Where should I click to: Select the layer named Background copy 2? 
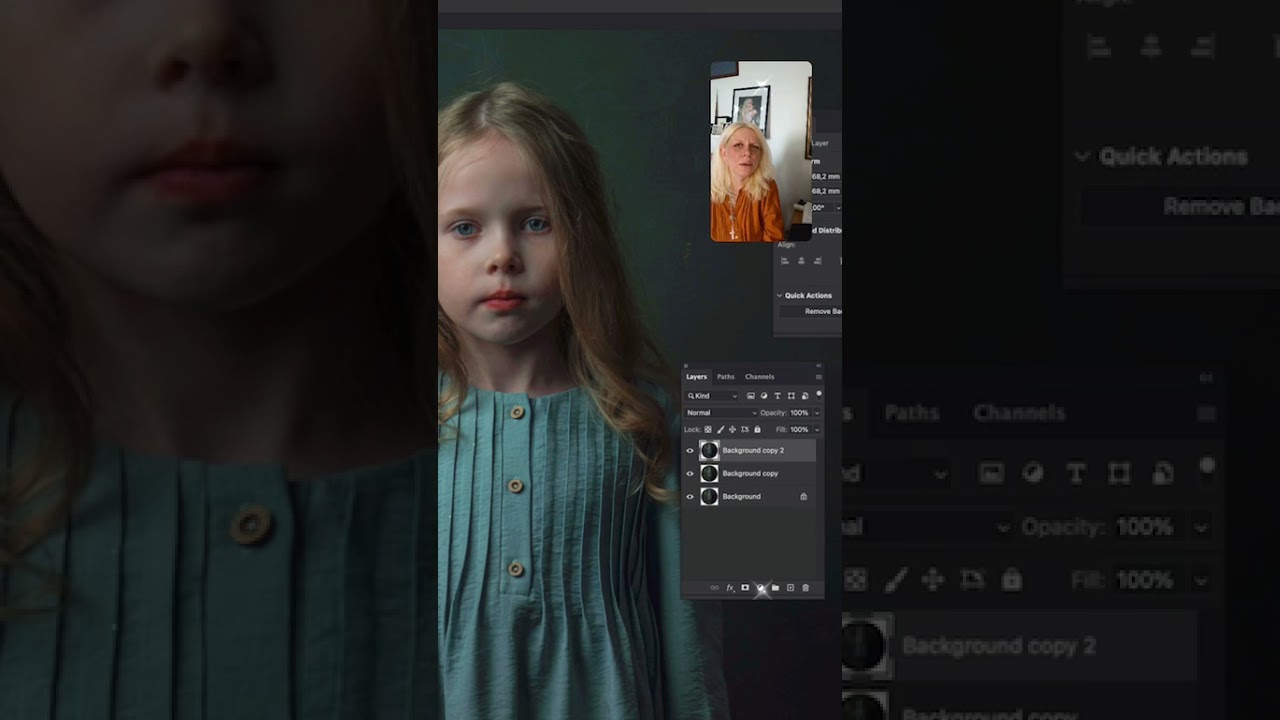click(753, 451)
